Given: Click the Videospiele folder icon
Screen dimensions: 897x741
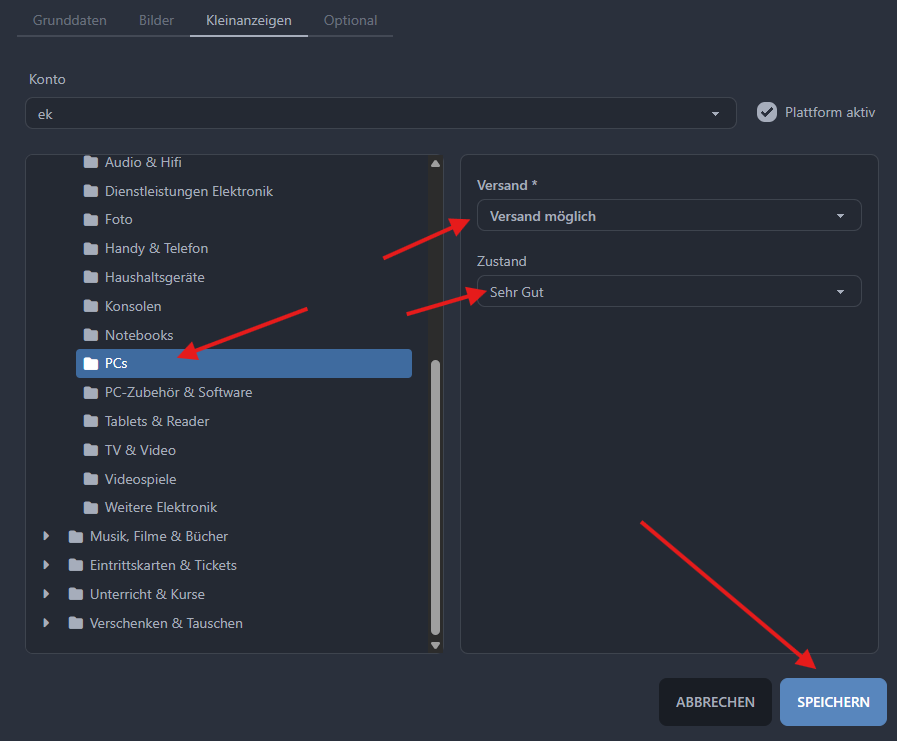Looking at the screenshot, I should pos(91,479).
